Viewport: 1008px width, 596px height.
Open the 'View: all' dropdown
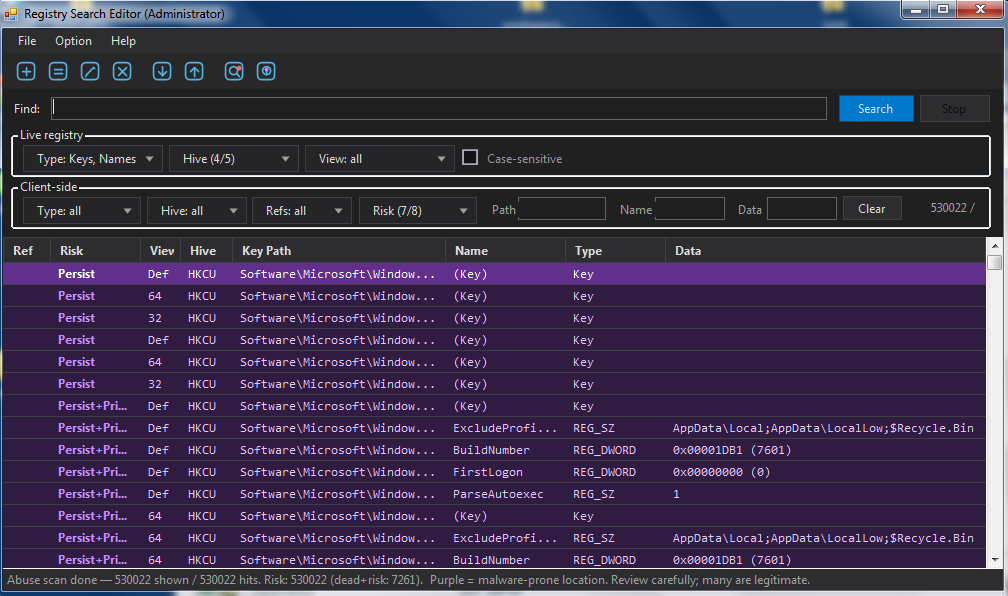coord(379,159)
